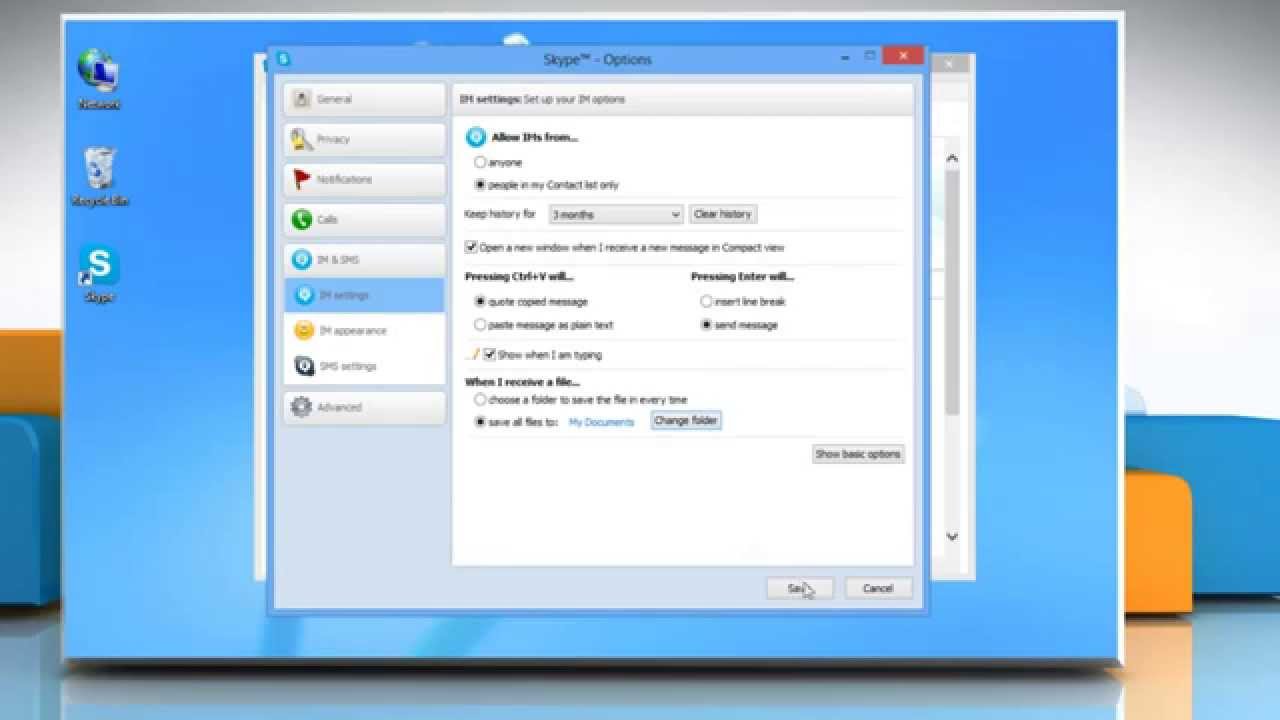Click the Clear history button

[x=722, y=214]
